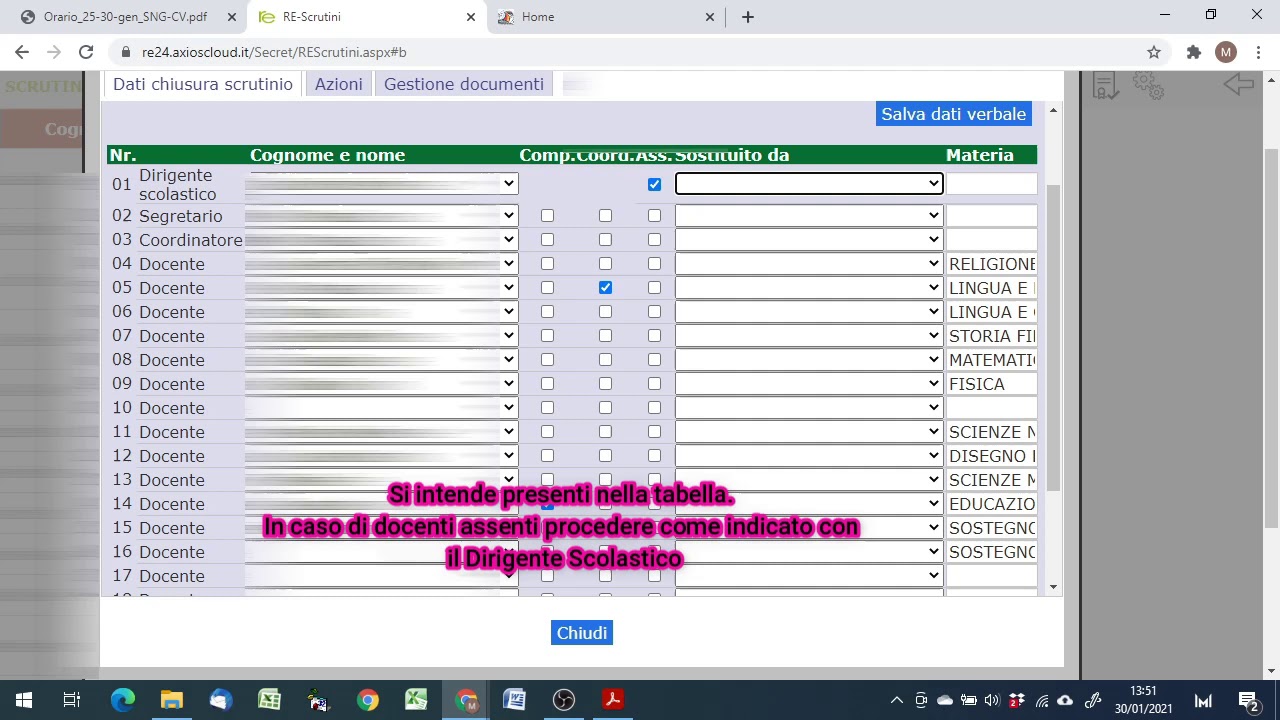Switch to Dati chiusura scrutinio tab
This screenshot has height=720, width=1280.
pyautogui.click(x=203, y=84)
